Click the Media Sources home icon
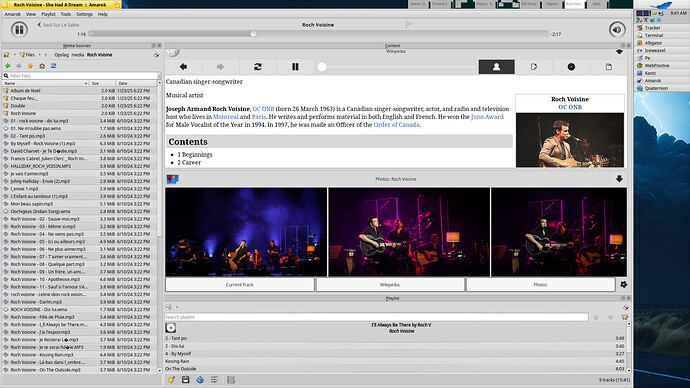This screenshot has height=388, width=690. point(7,55)
